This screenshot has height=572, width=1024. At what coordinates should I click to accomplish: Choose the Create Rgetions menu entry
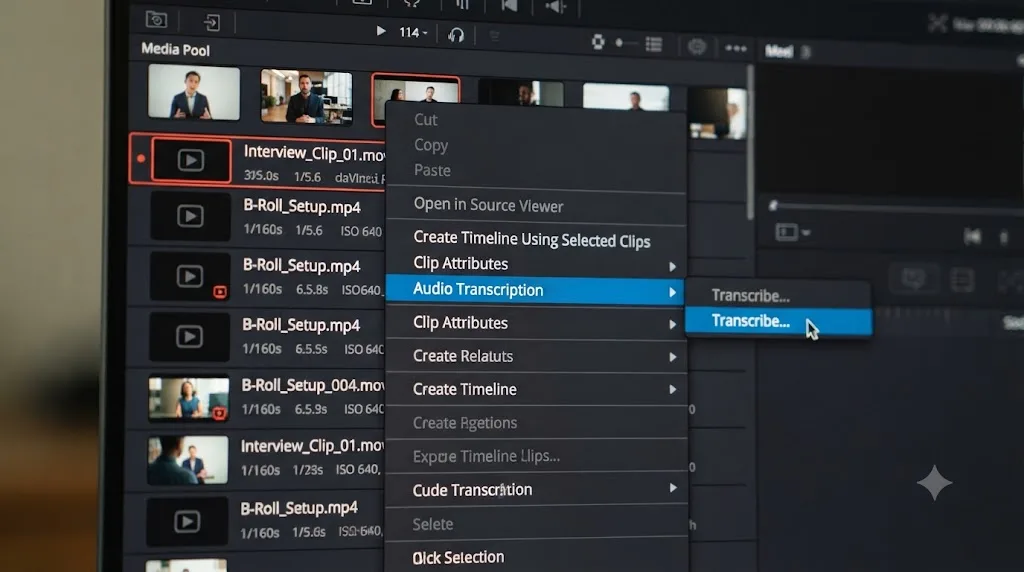tap(465, 422)
